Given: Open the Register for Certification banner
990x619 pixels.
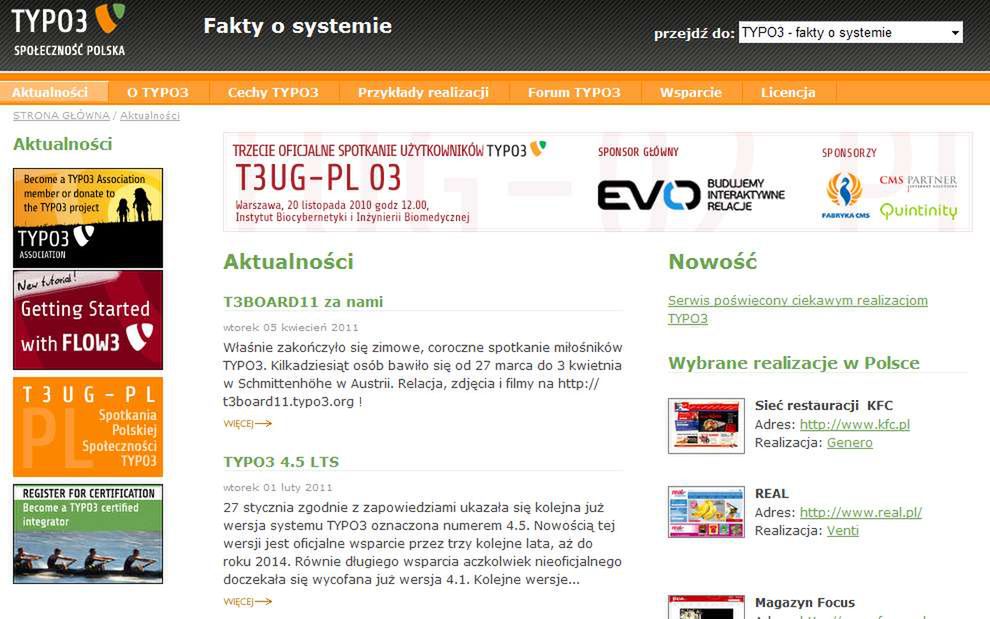Looking at the screenshot, I should 88,534.
